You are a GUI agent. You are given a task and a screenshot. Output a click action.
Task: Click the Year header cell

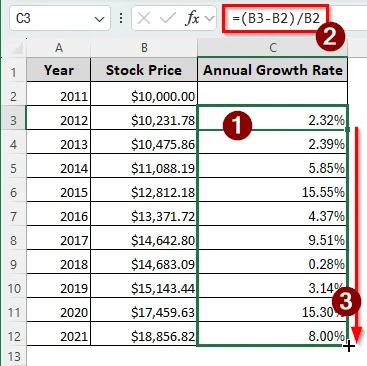[x=59, y=70]
